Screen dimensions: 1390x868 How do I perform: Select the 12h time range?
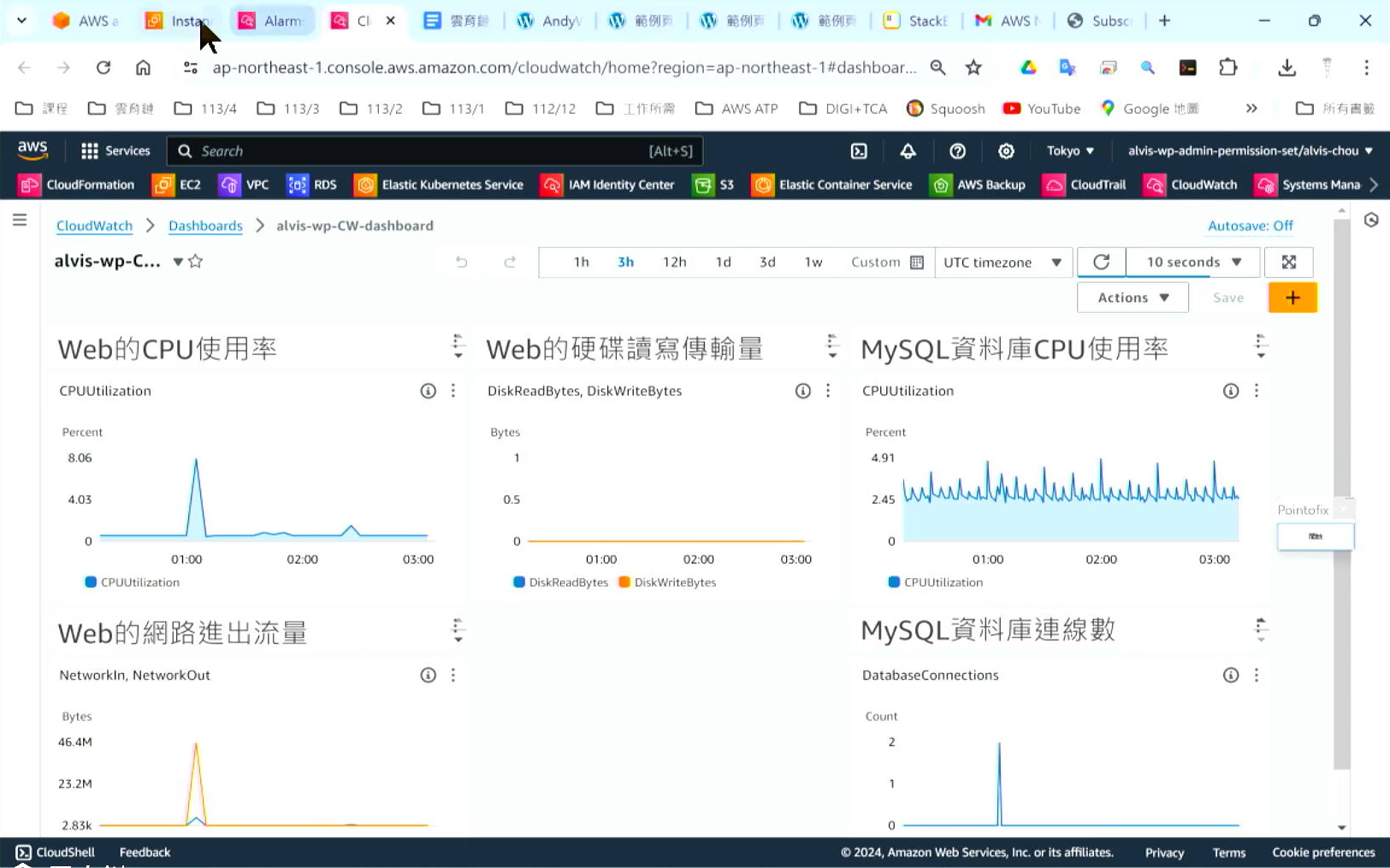click(674, 263)
